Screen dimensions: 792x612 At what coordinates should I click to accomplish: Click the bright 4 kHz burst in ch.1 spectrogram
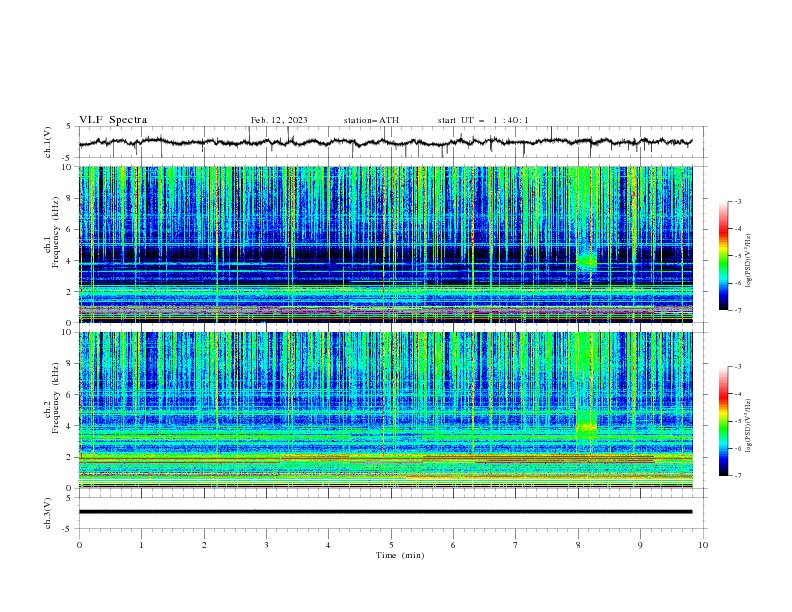(586, 261)
